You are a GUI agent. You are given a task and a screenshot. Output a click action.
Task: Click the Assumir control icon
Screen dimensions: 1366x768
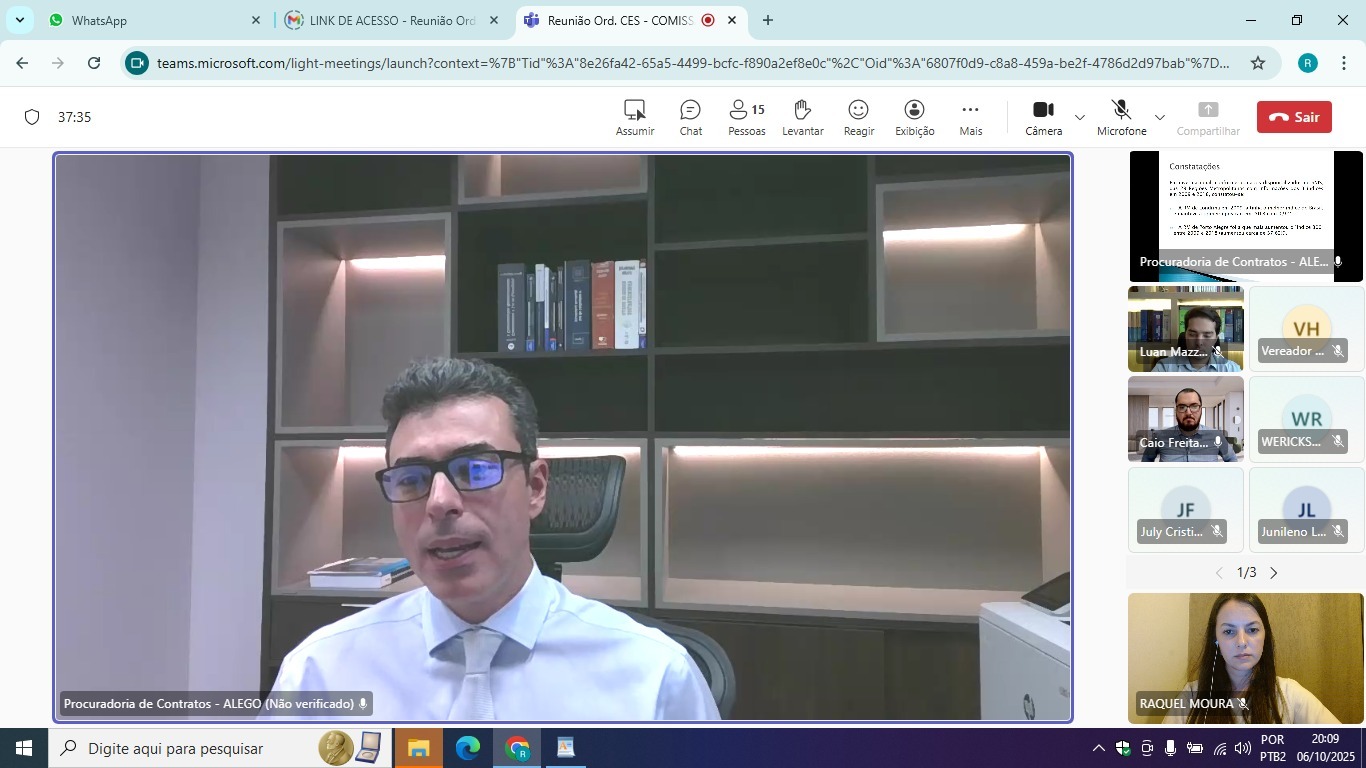(635, 116)
